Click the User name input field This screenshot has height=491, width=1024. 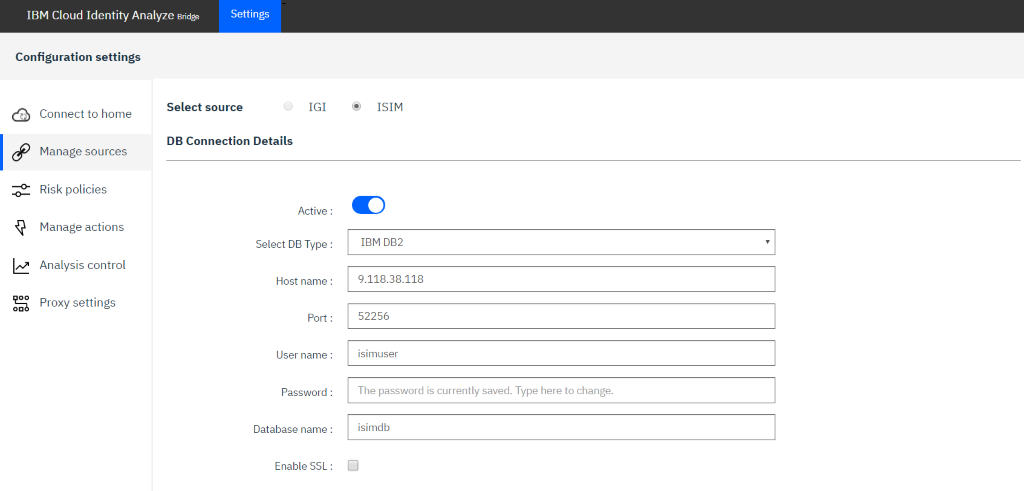tap(562, 353)
